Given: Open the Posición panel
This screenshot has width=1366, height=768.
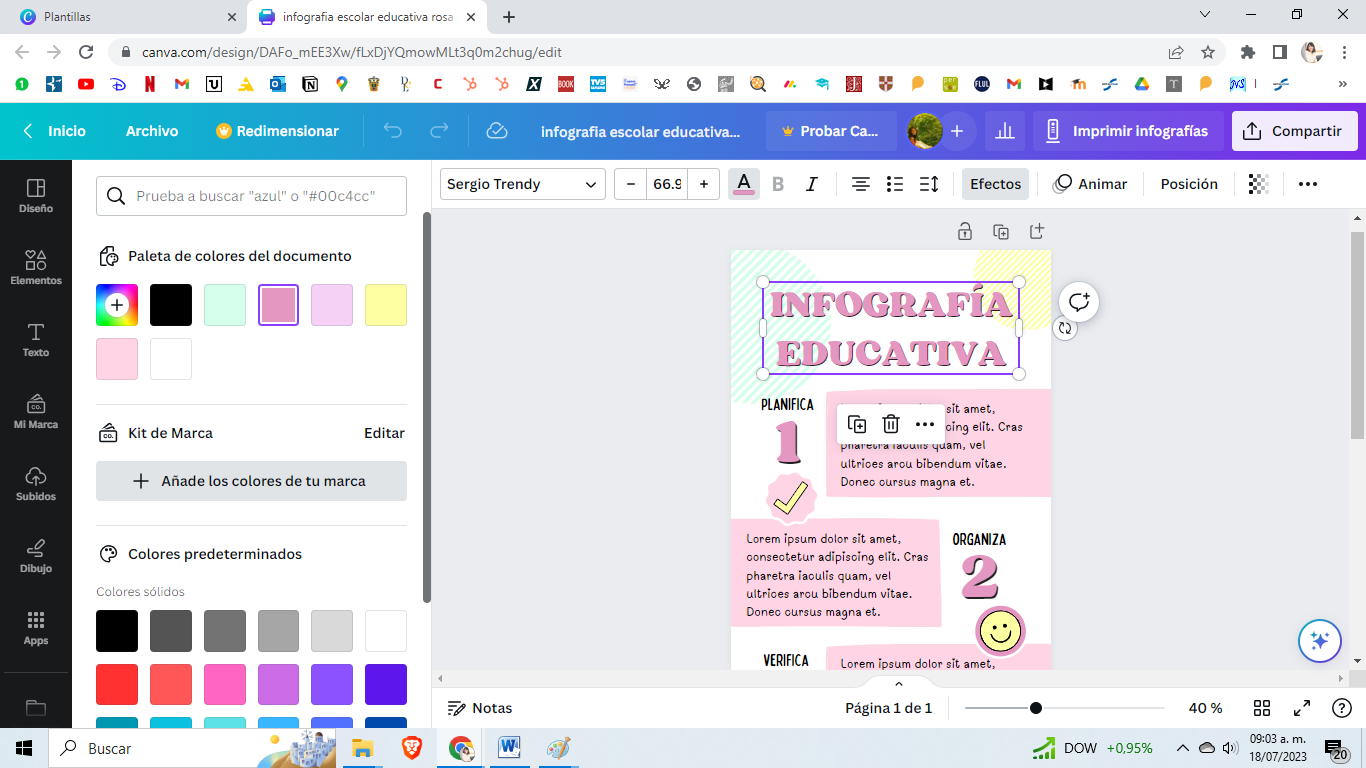Looking at the screenshot, I should coord(1189,184).
